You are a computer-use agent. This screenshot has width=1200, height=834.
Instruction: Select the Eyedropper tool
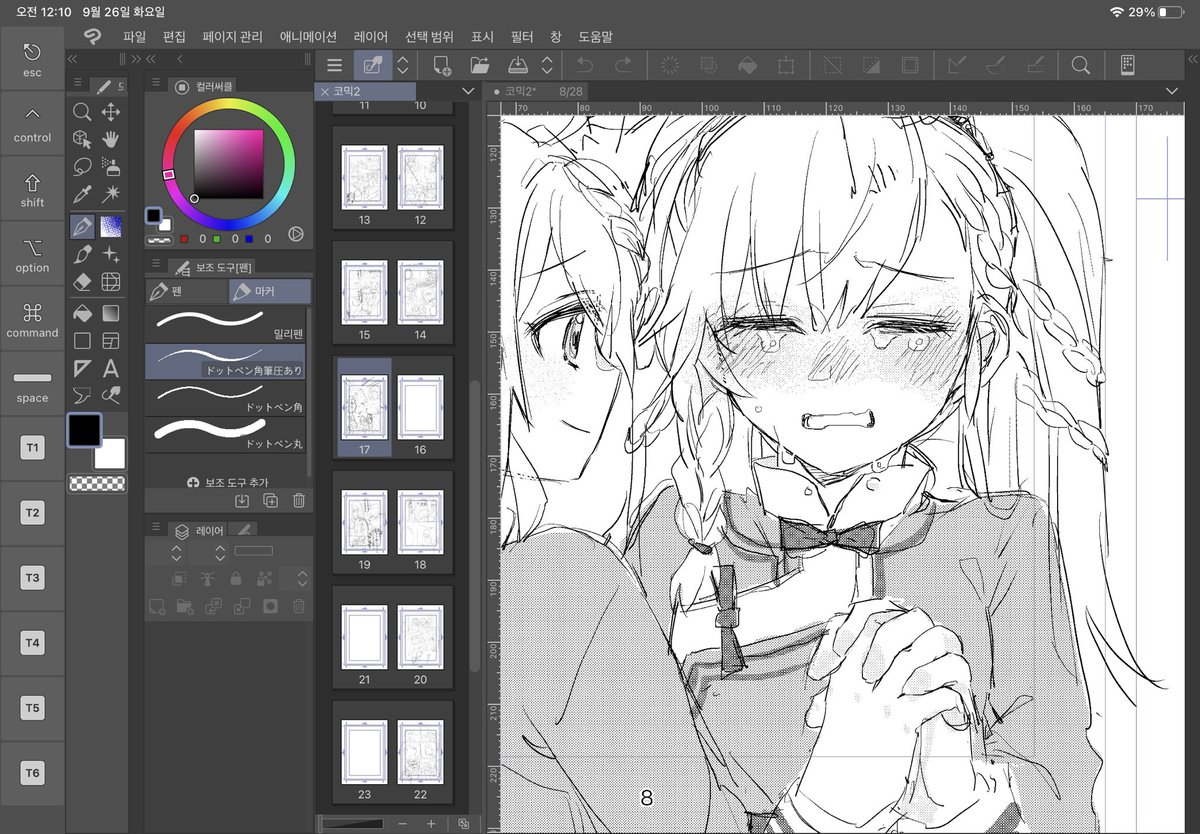(83, 195)
